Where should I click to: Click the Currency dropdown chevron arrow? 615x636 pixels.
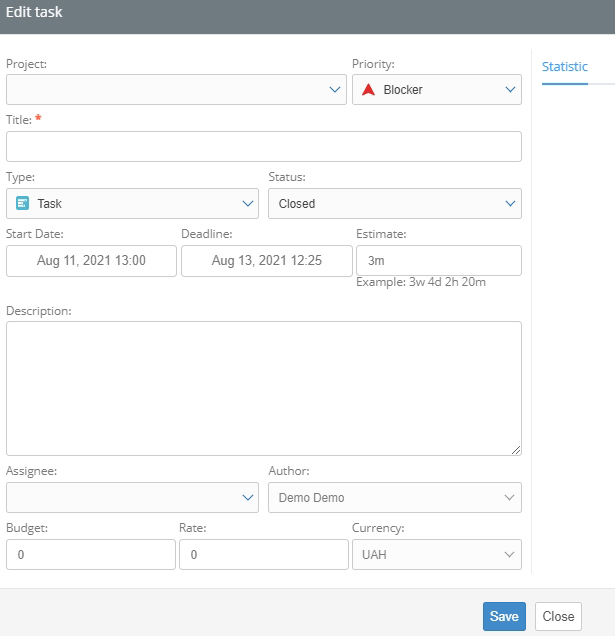[509, 554]
